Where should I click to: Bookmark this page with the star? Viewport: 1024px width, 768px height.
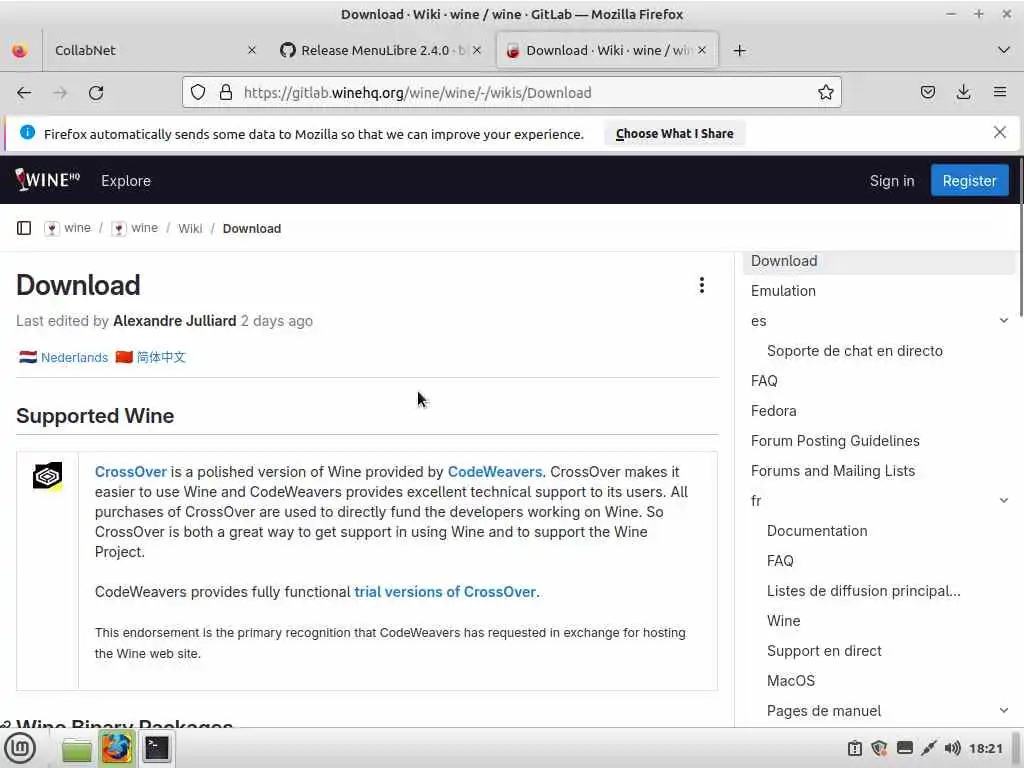[x=825, y=93]
